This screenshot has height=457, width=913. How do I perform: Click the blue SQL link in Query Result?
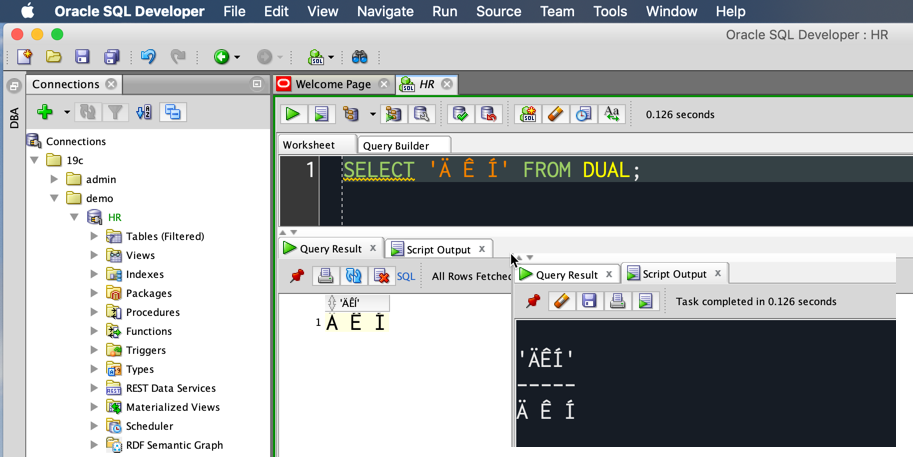tap(406, 276)
